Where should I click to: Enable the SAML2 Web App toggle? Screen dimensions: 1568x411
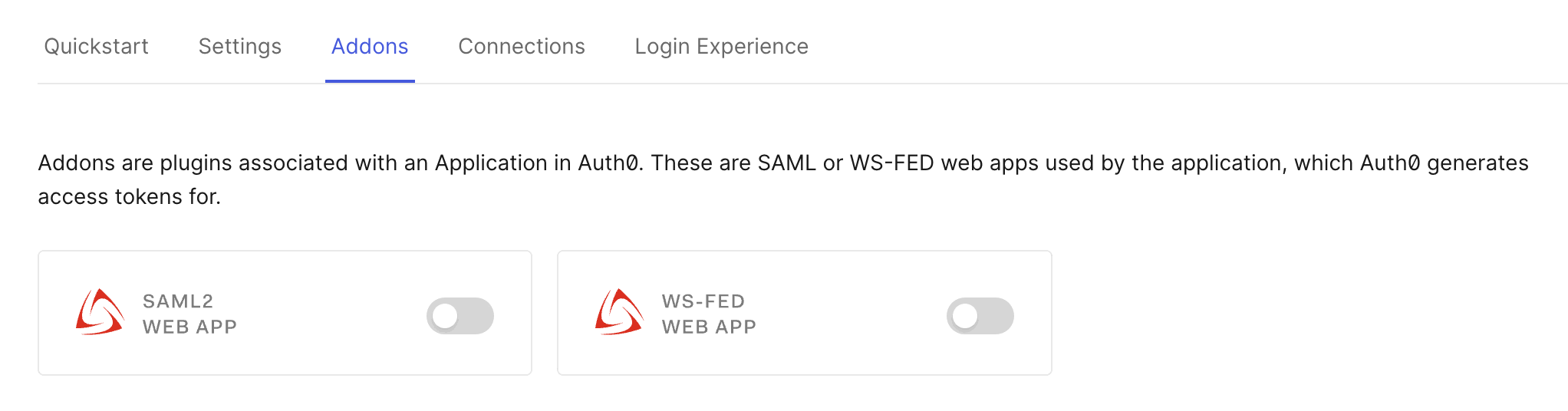[x=460, y=316]
